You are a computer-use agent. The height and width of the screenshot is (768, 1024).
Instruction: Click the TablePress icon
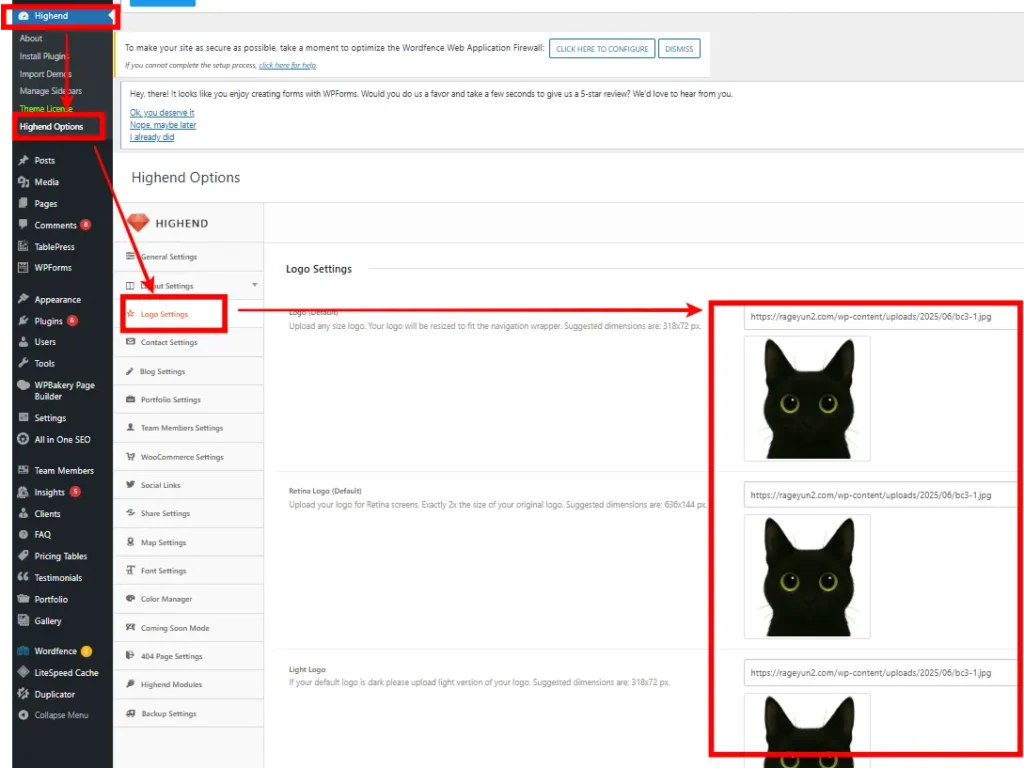coord(24,246)
